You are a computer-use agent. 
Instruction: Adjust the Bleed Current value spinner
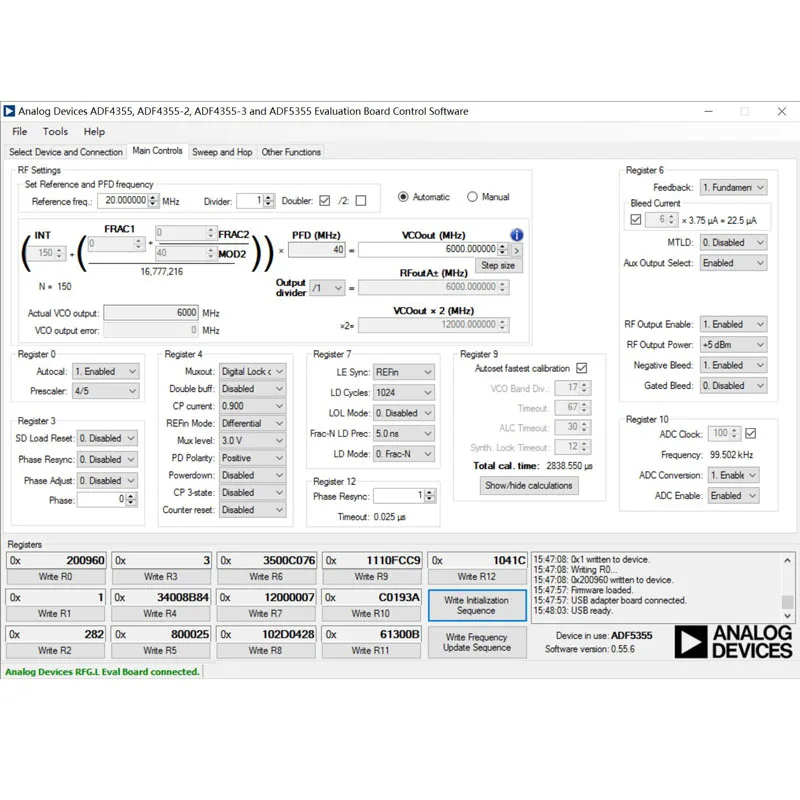[x=671, y=220]
